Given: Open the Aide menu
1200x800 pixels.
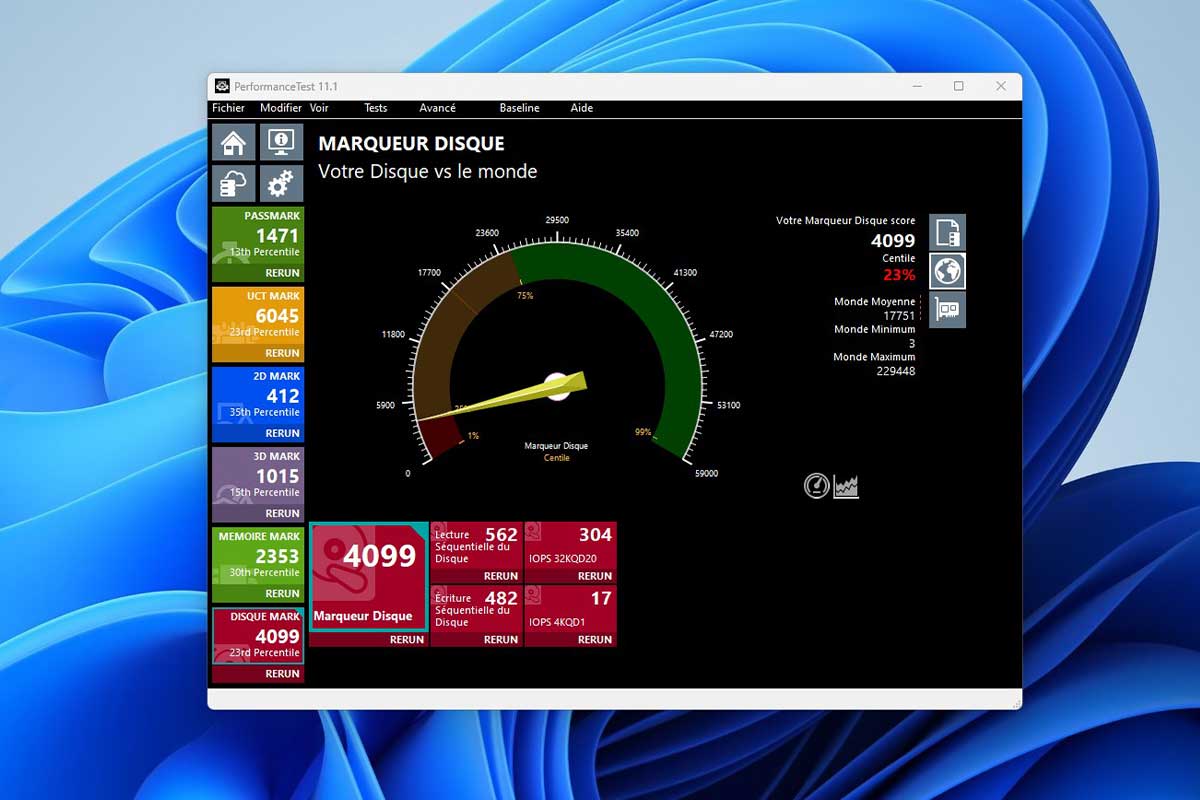Looking at the screenshot, I should tap(581, 108).
